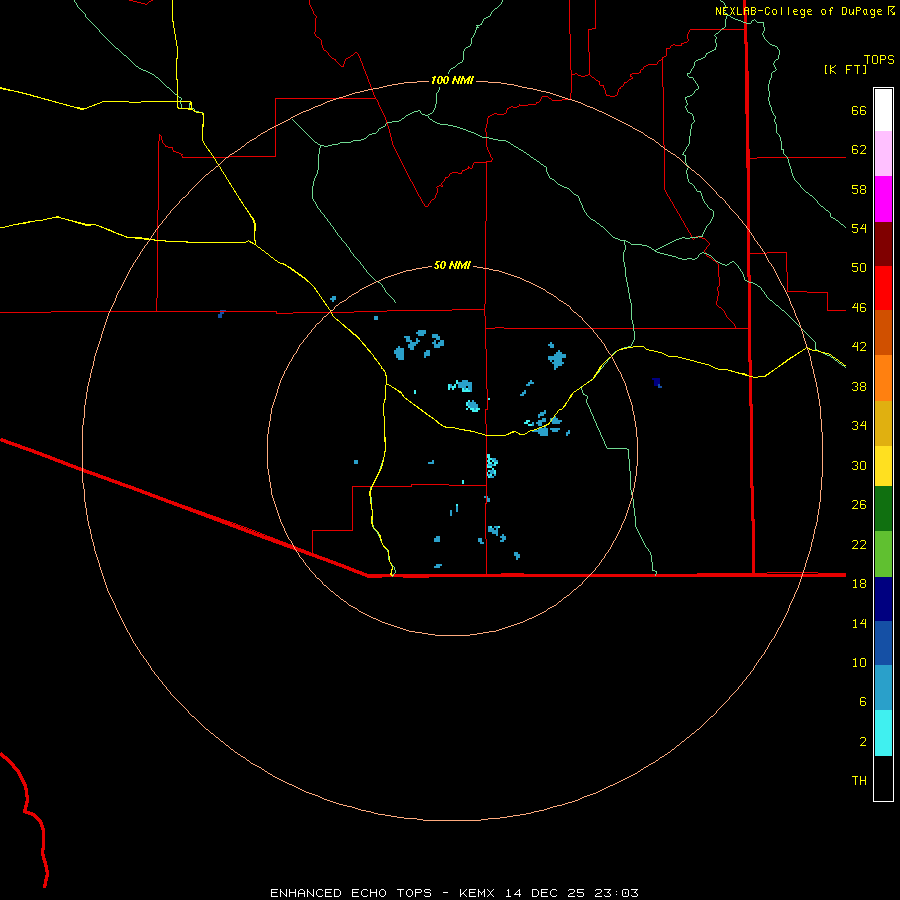Select the magenta 58 kft legend color

[x=883, y=199]
